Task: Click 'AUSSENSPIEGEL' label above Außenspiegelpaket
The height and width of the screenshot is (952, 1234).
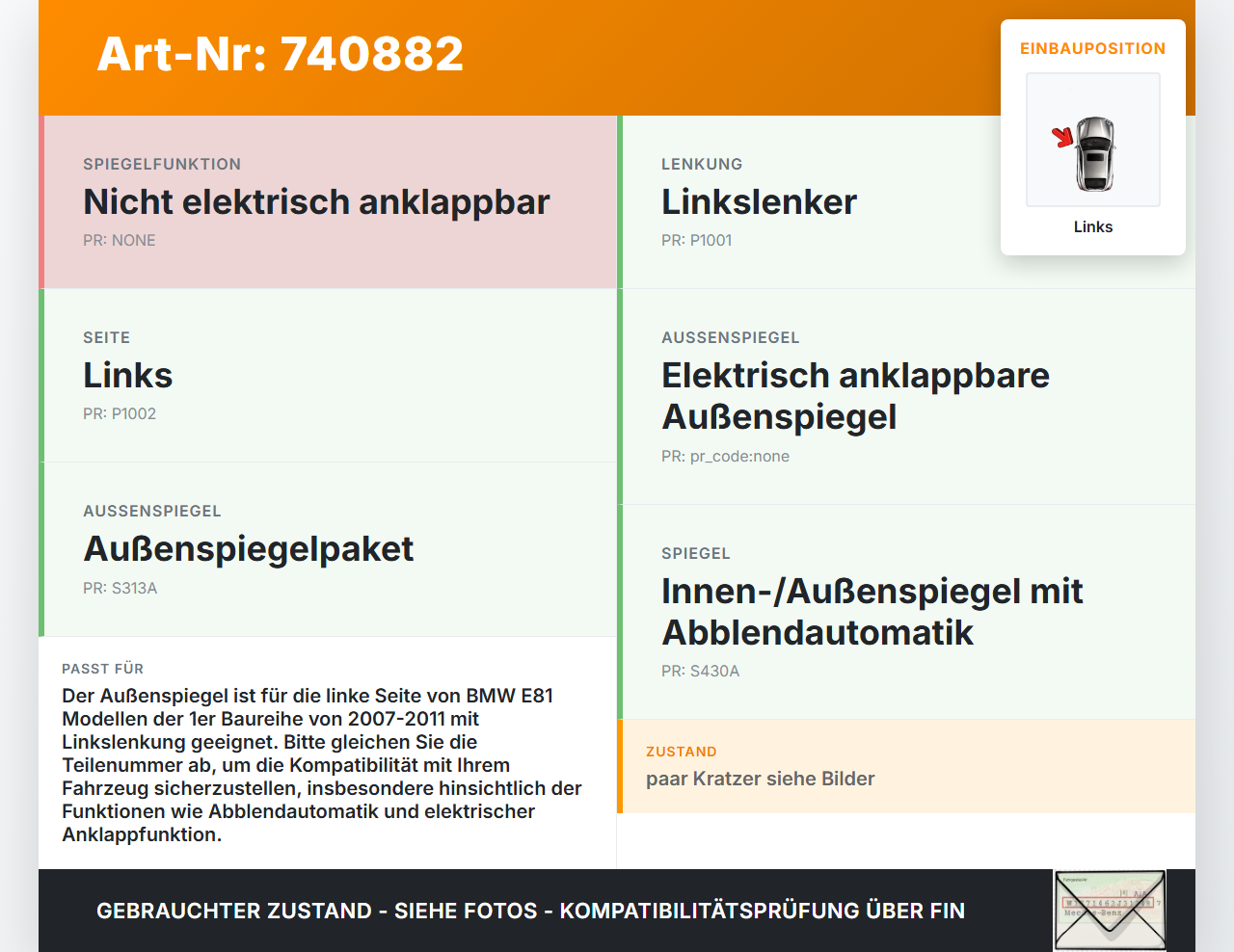Action: pos(152,512)
